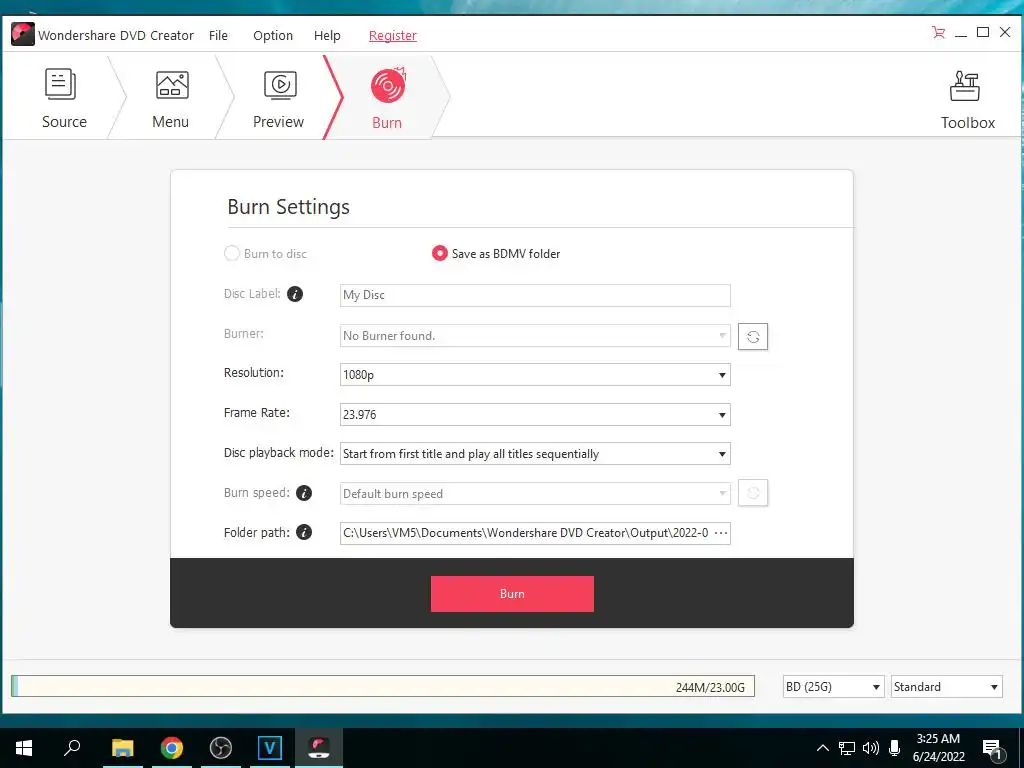Click the Folder path info icon
Image resolution: width=1024 pixels, height=768 pixels.
[304, 532]
